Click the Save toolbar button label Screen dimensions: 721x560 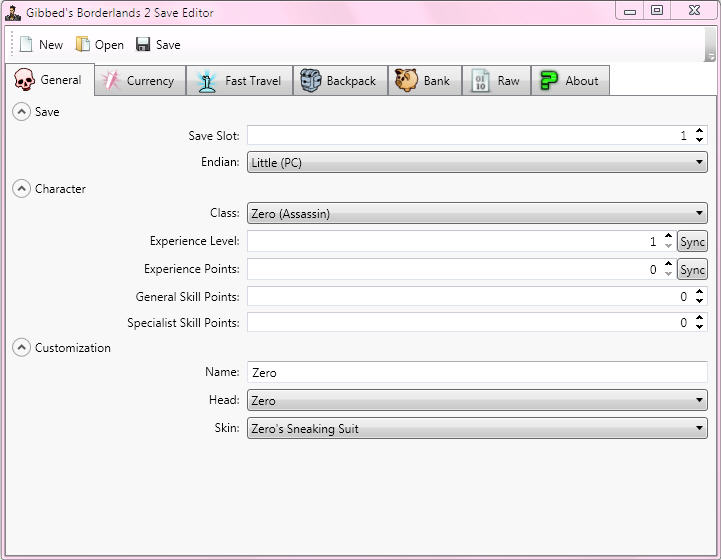(168, 45)
